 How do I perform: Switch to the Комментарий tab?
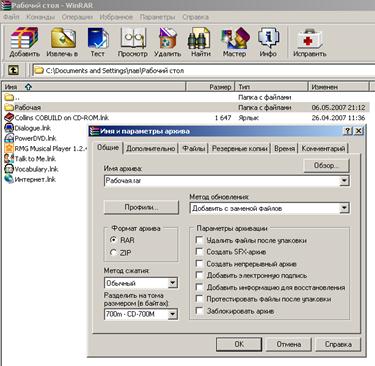(x=323, y=149)
